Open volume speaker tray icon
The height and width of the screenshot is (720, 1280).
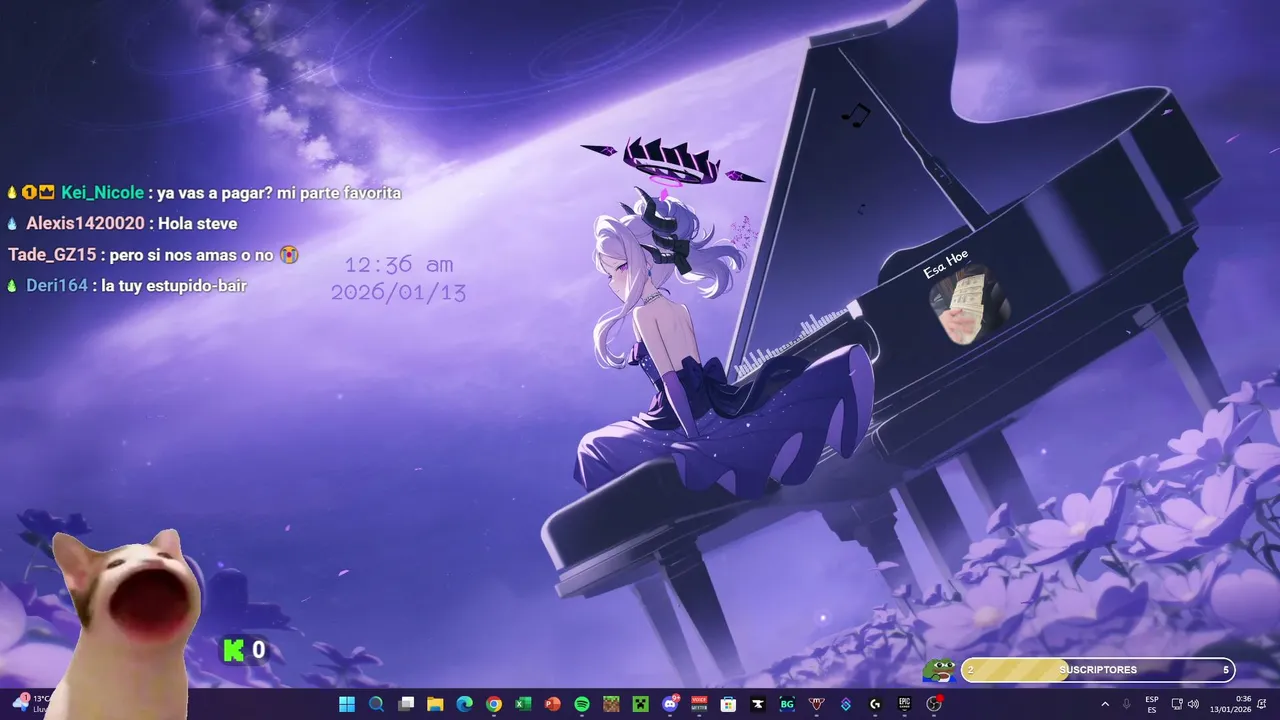click(1193, 704)
